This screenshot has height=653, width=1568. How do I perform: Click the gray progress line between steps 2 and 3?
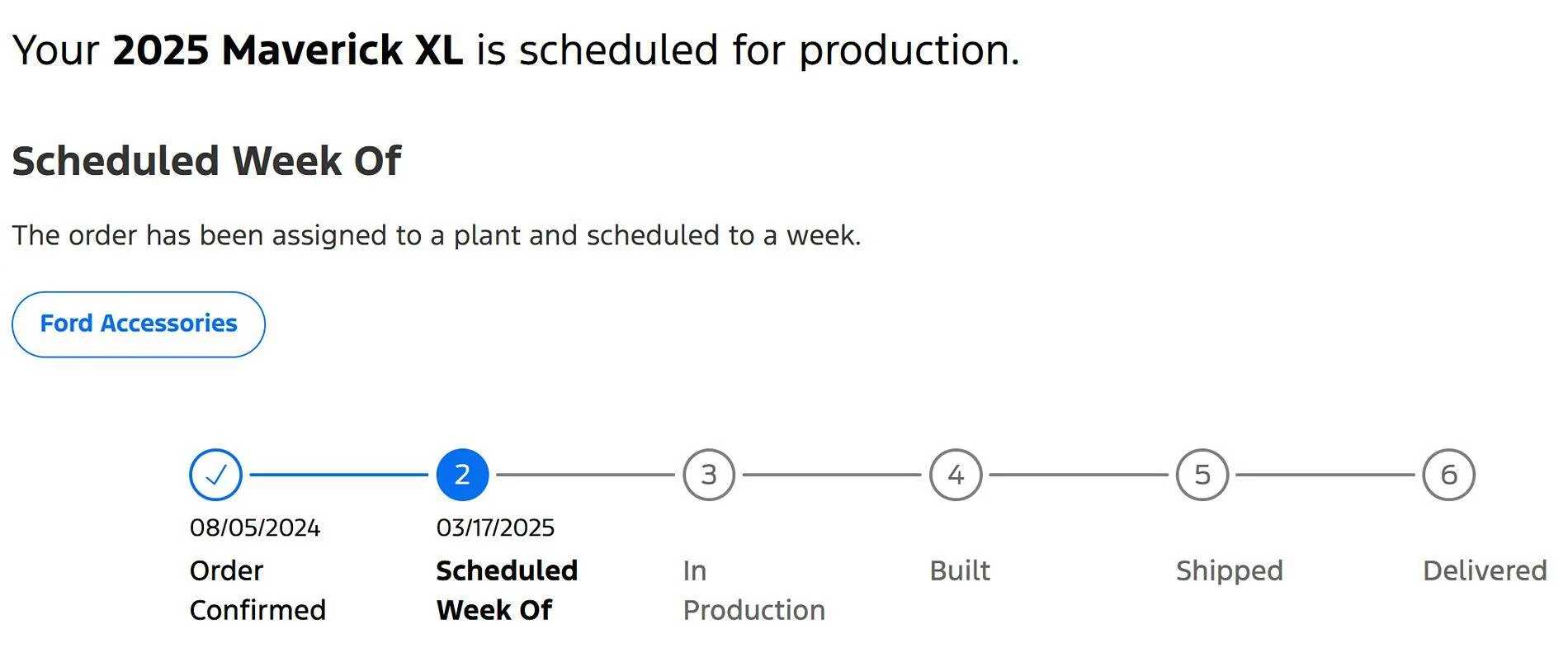click(585, 475)
